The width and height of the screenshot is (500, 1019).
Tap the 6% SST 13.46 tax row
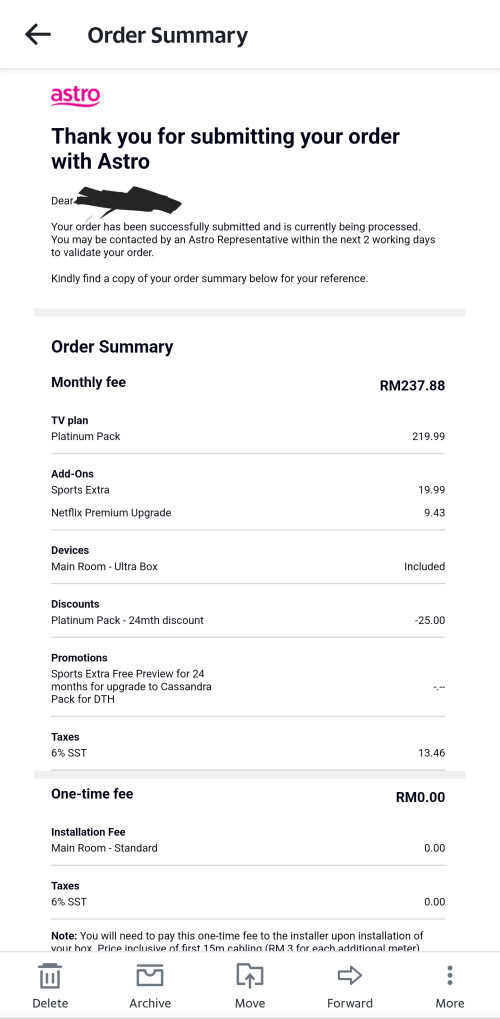point(248,753)
